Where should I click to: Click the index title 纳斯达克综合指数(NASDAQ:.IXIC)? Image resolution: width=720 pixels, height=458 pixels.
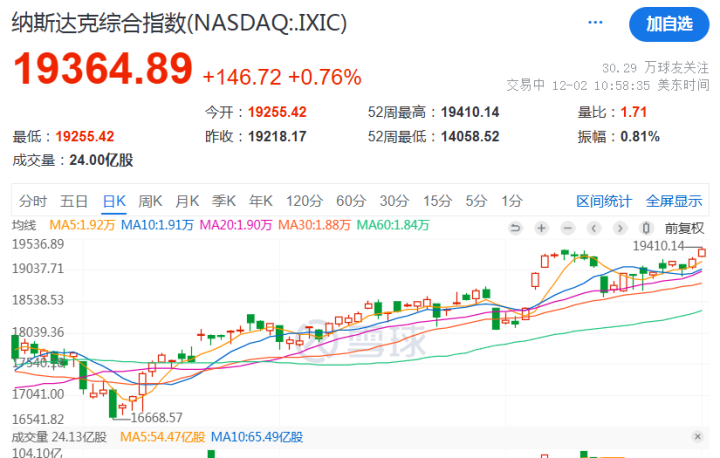179,23
